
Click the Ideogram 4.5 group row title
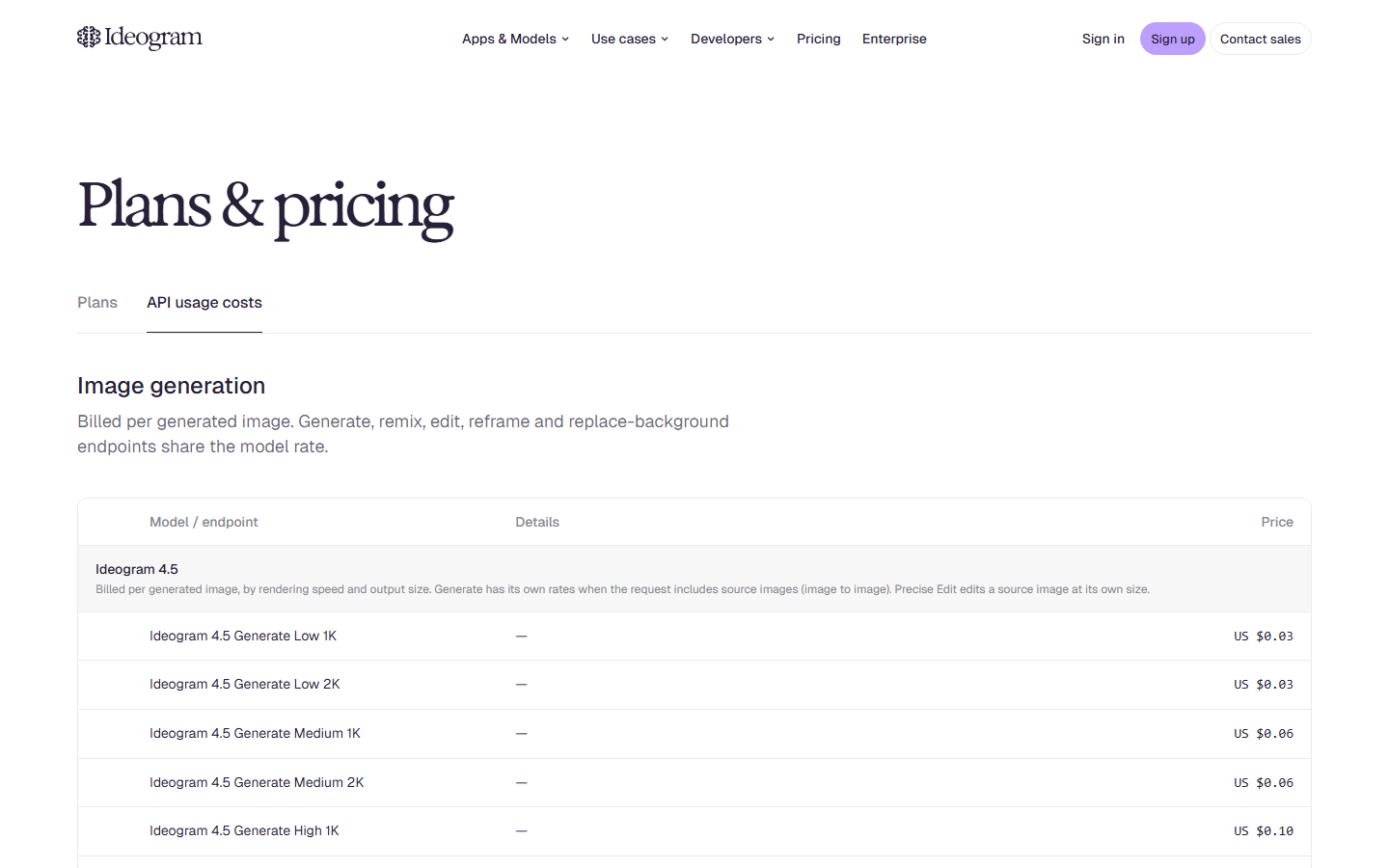click(x=137, y=569)
